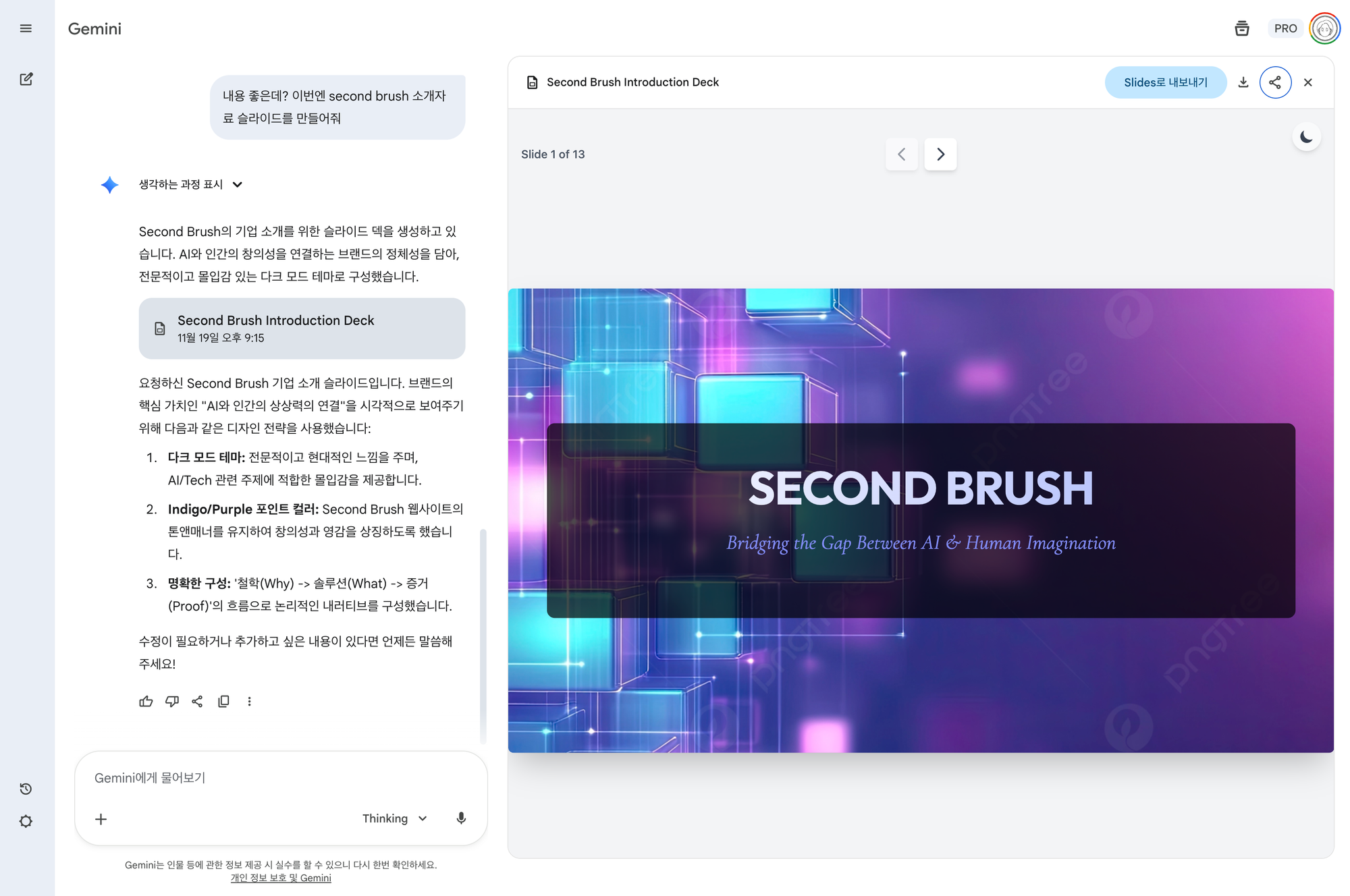Image resolution: width=1350 pixels, height=896 pixels.
Task: Open settings gear in sidebar
Action: tap(26, 821)
